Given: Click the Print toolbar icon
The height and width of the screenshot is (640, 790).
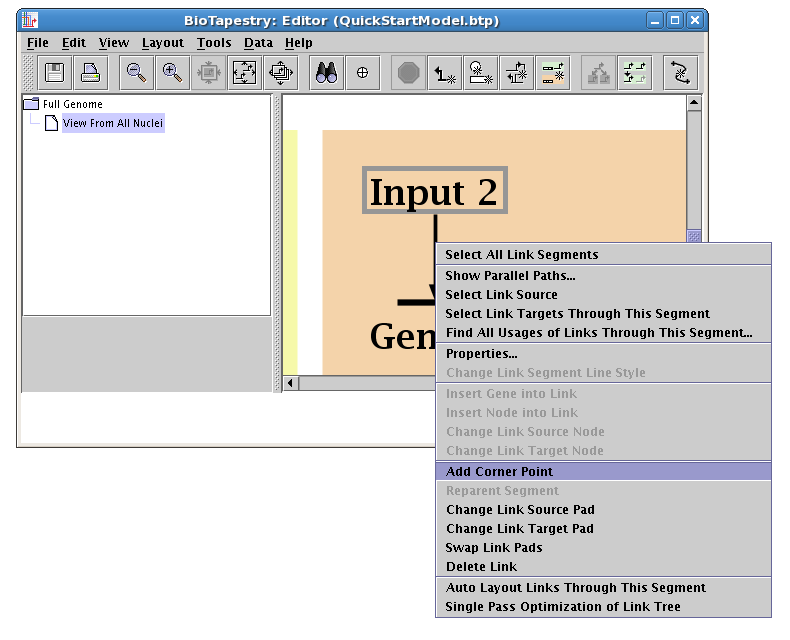Looking at the screenshot, I should 91,72.
